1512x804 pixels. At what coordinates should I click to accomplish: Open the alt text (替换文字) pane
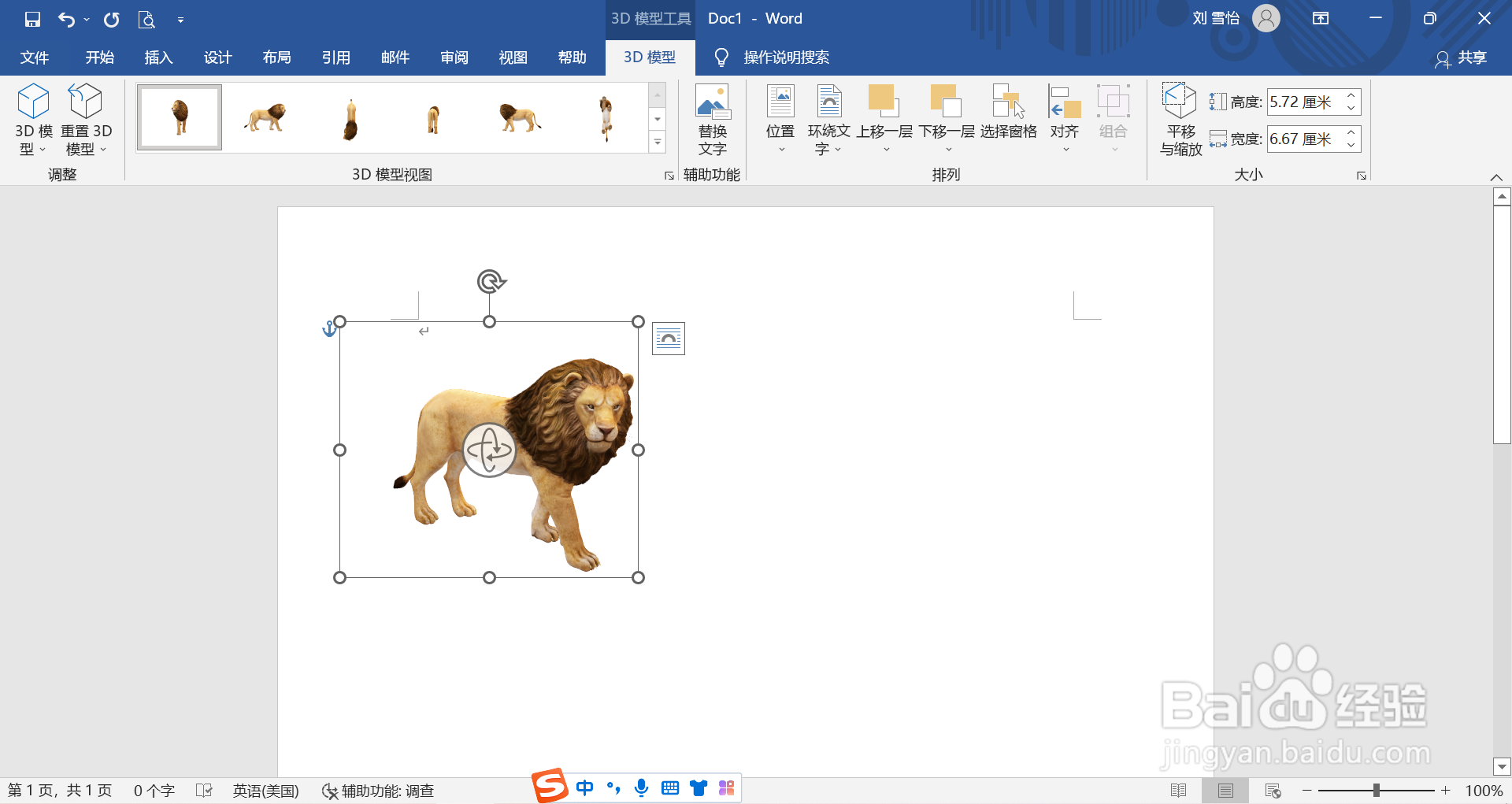tap(712, 118)
